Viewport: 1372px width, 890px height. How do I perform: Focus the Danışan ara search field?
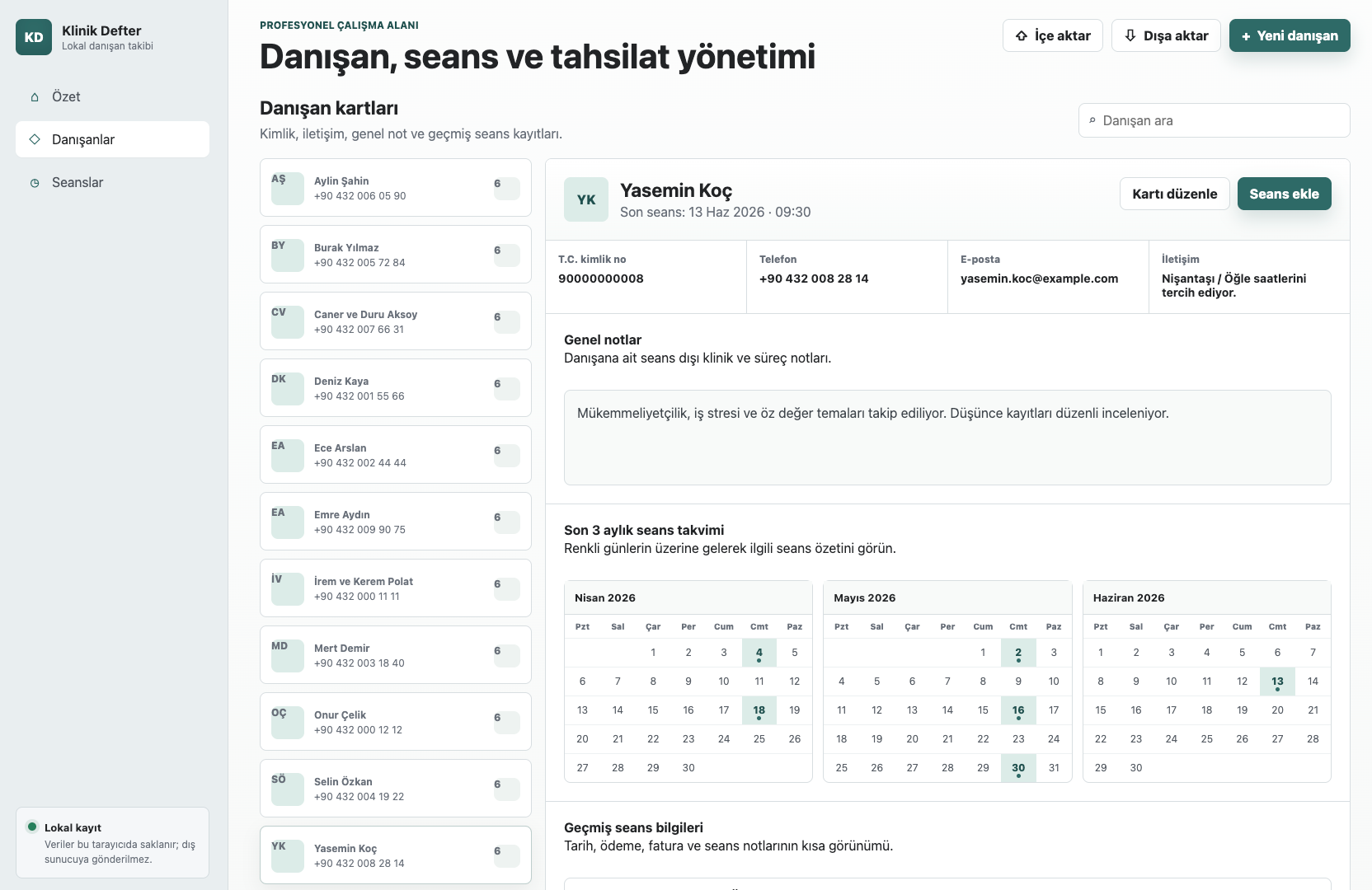pyautogui.click(x=1215, y=120)
